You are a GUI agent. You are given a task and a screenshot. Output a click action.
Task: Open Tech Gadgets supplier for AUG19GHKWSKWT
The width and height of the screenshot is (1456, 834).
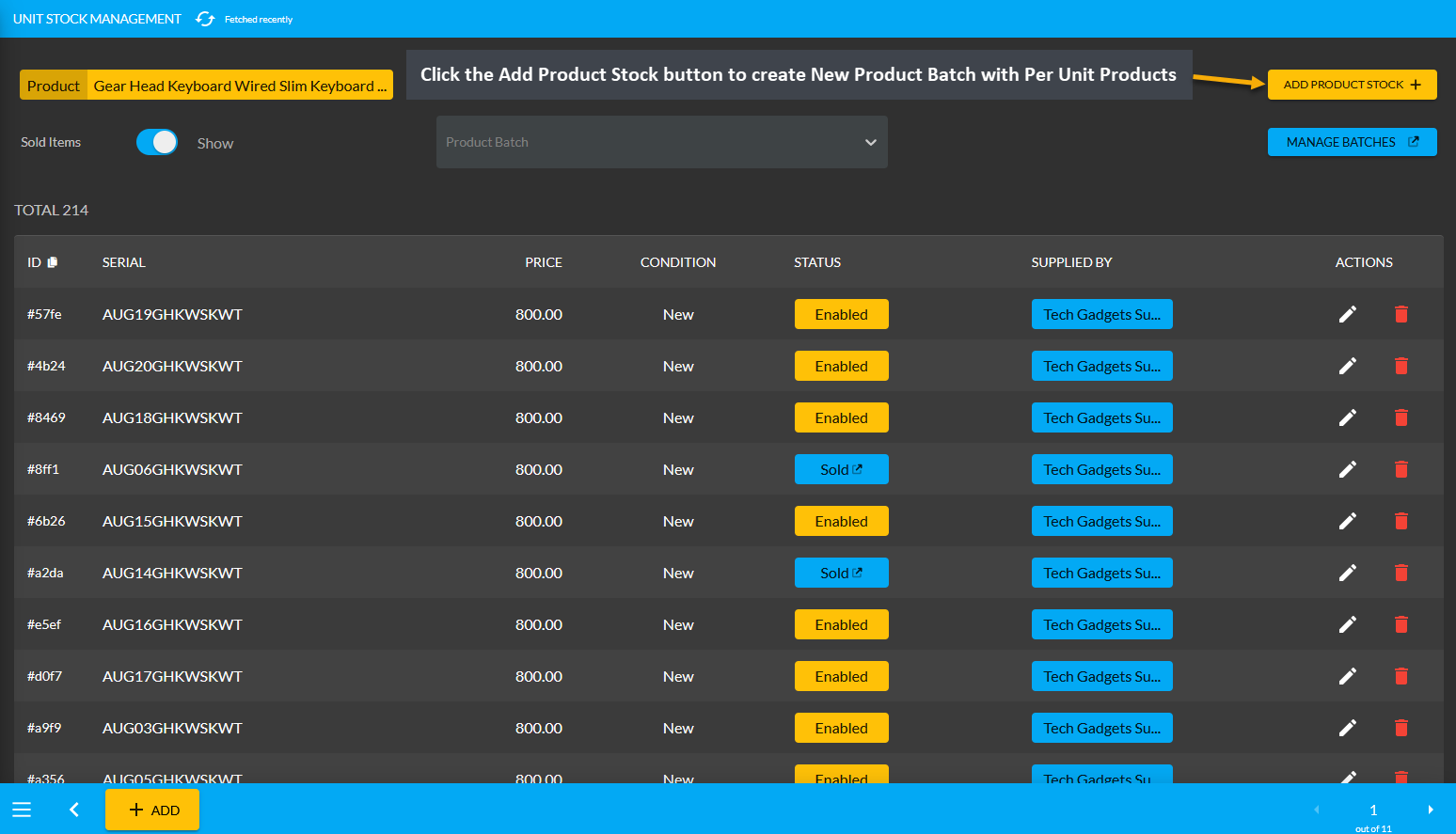[1102, 314]
